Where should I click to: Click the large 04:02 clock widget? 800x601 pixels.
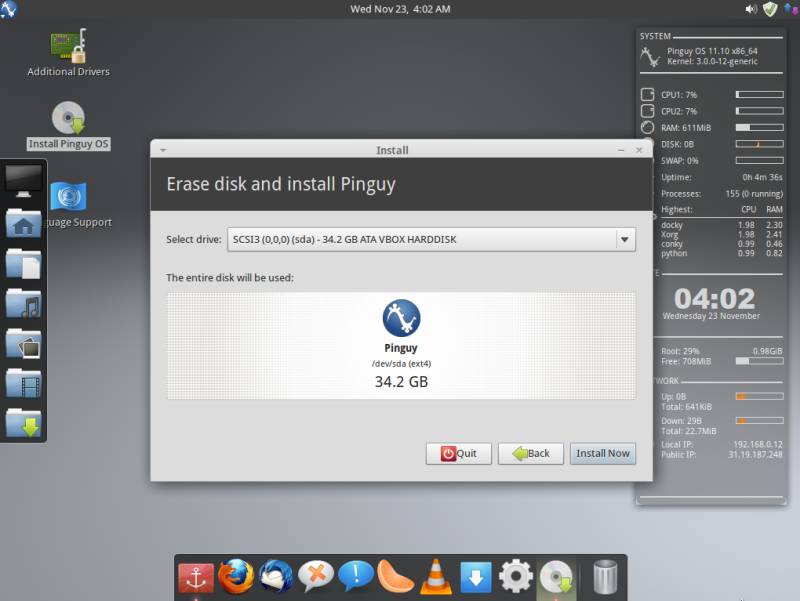pos(714,298)
